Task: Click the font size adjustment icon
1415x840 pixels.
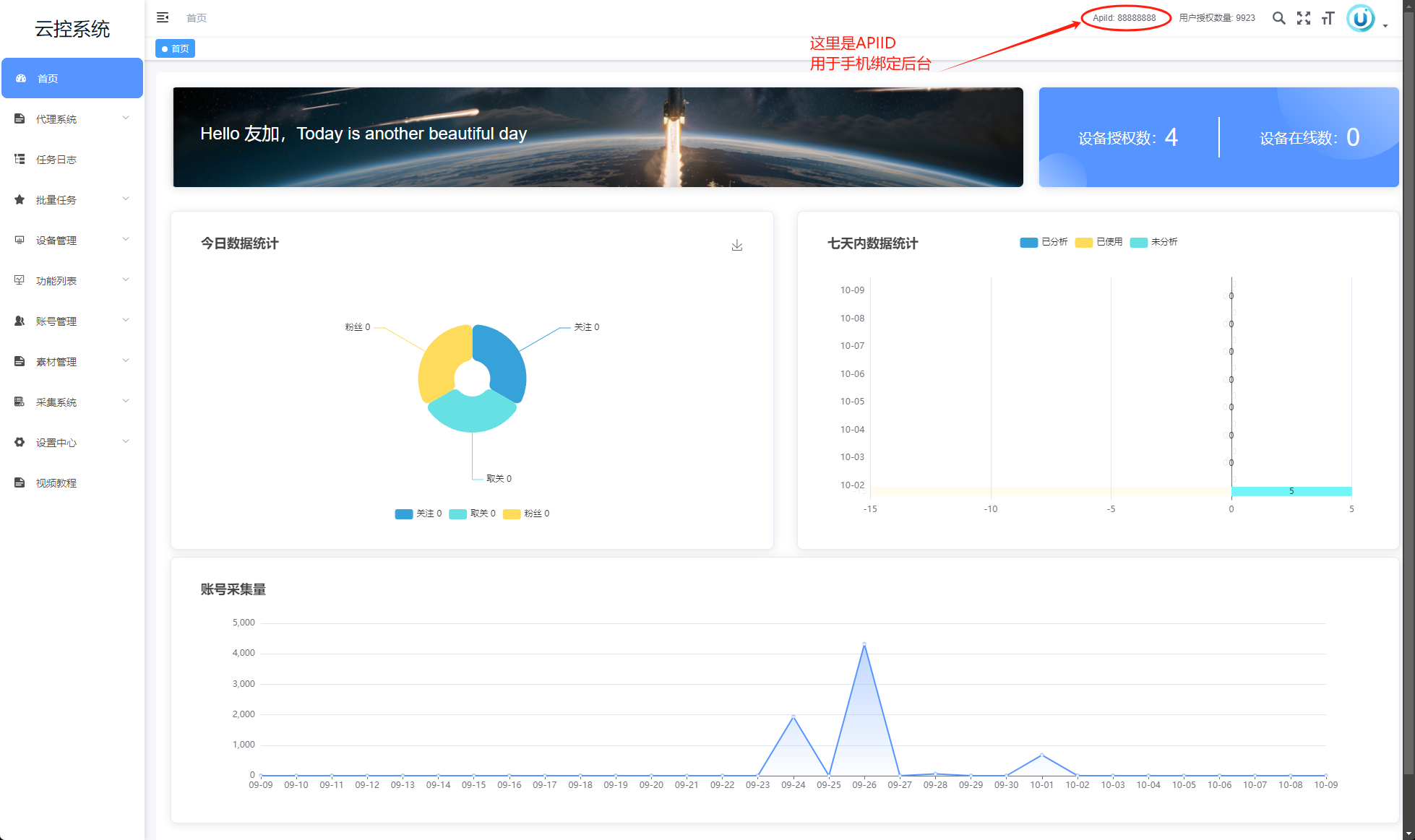Action: [x=1328, y=18]
